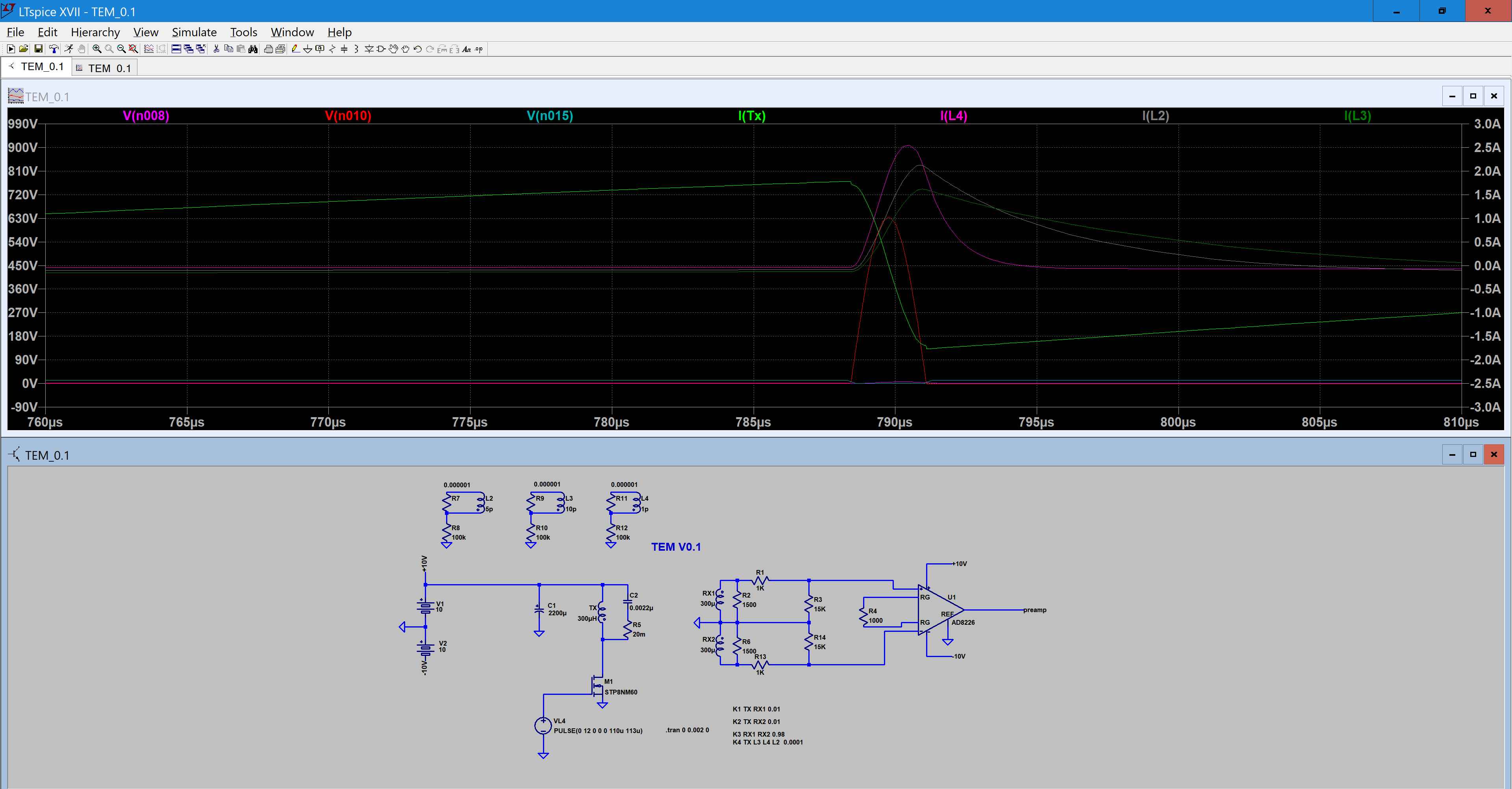Open the Control Panel hammer icon
The width and height of the screenshot is (1512, 789).
click(54, 49)
